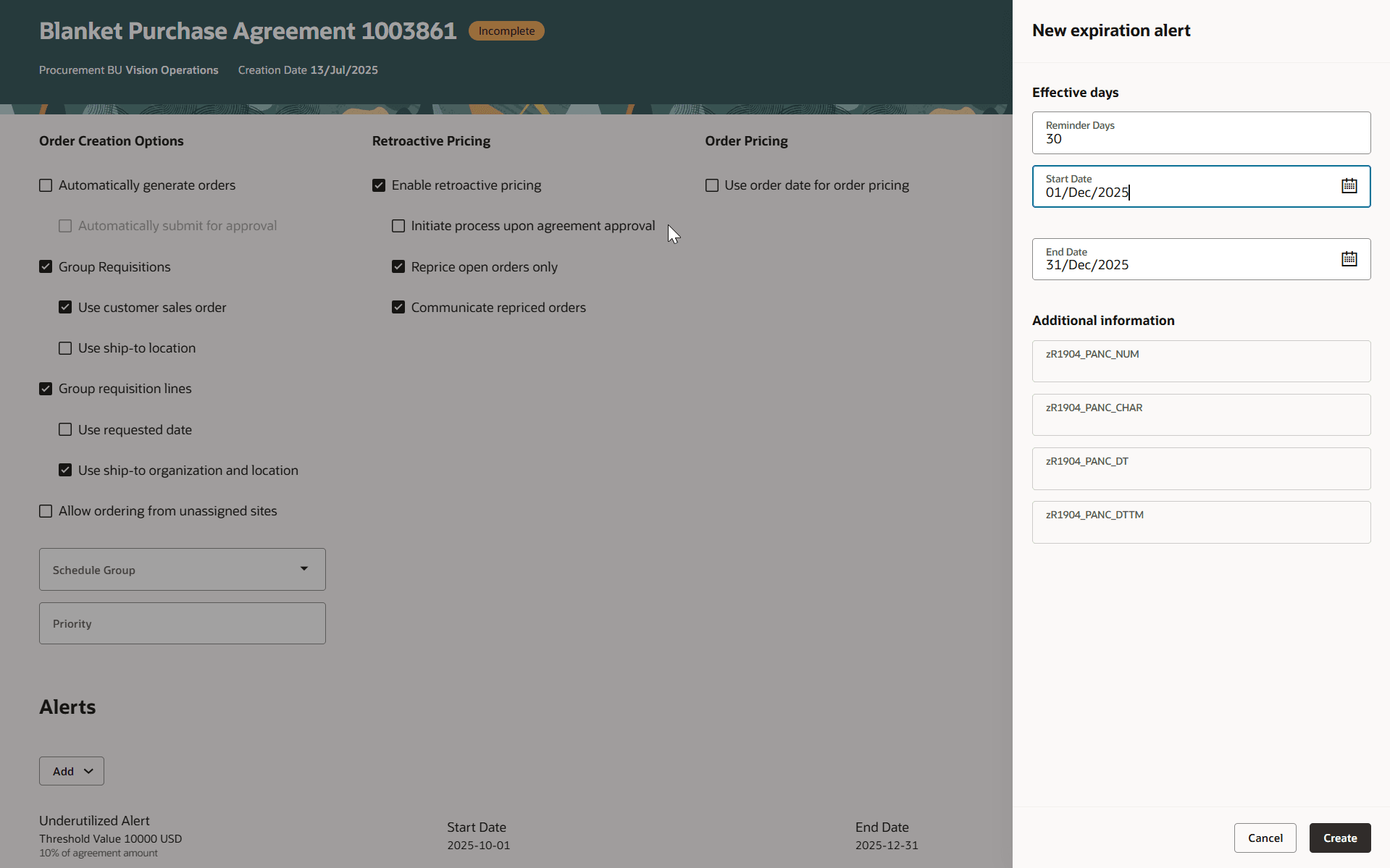Click the zR1904_PANC_CHAR field
The width and height of the screenshot is (1390, 868).
tap(1201, 415)
